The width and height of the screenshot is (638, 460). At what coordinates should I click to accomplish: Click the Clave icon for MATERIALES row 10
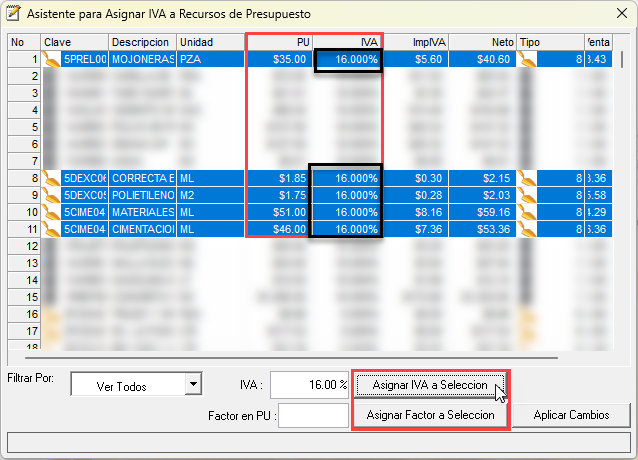pyautogui.click(x=51, y=212)
